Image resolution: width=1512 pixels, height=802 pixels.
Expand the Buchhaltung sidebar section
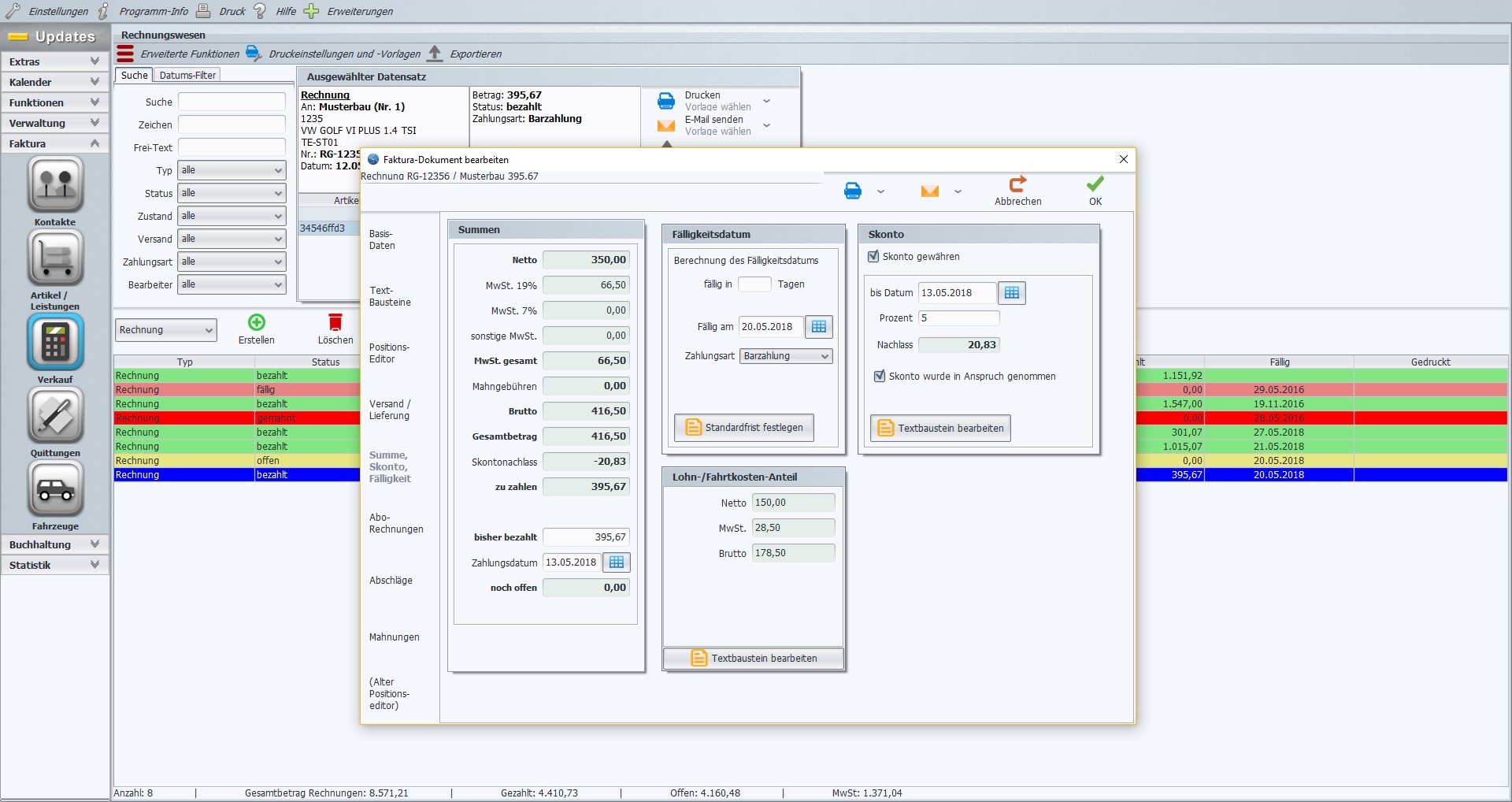[x=55, y=544]
